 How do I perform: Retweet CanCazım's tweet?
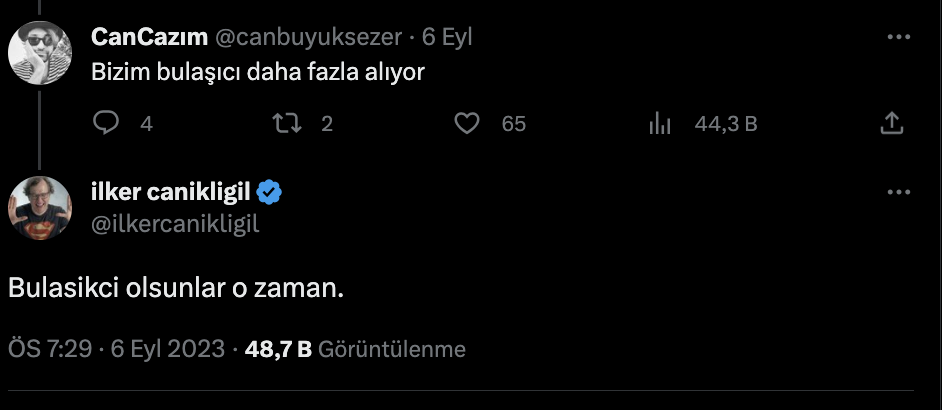(286, 124)
